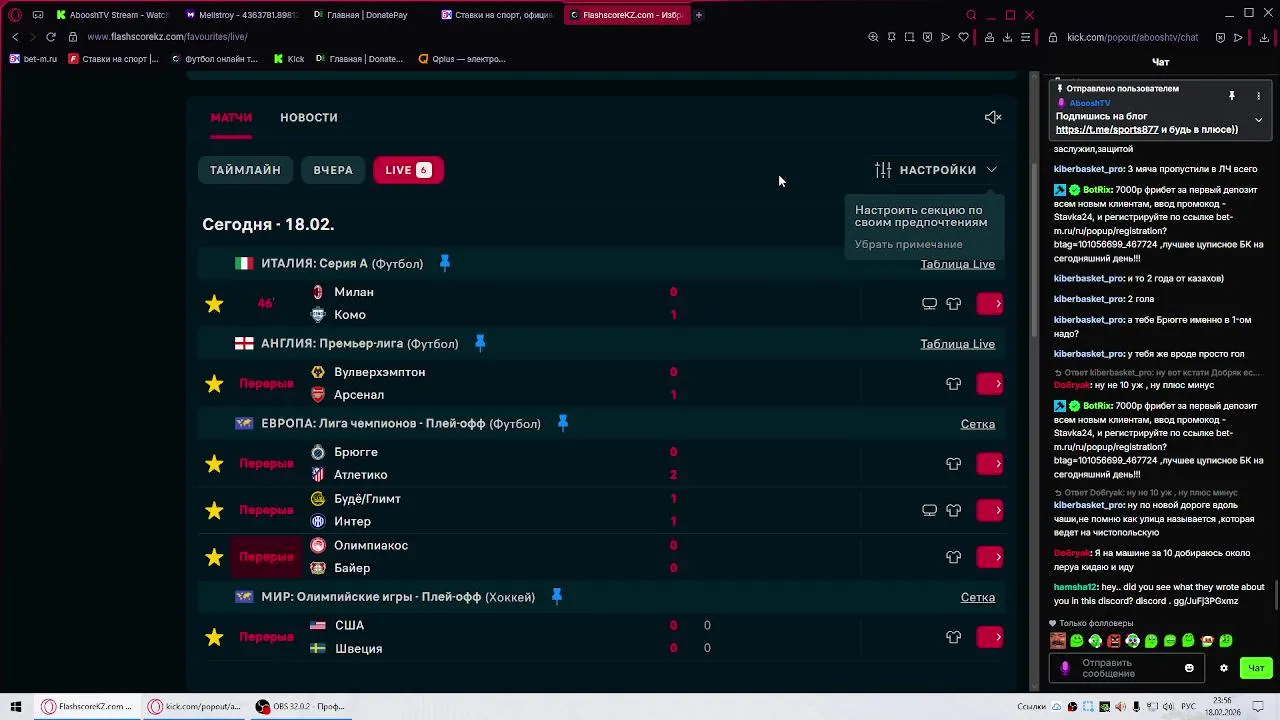
Task: Switch to OBS 32.0.2 in taskbar
Action: click(x=300, y=706)
